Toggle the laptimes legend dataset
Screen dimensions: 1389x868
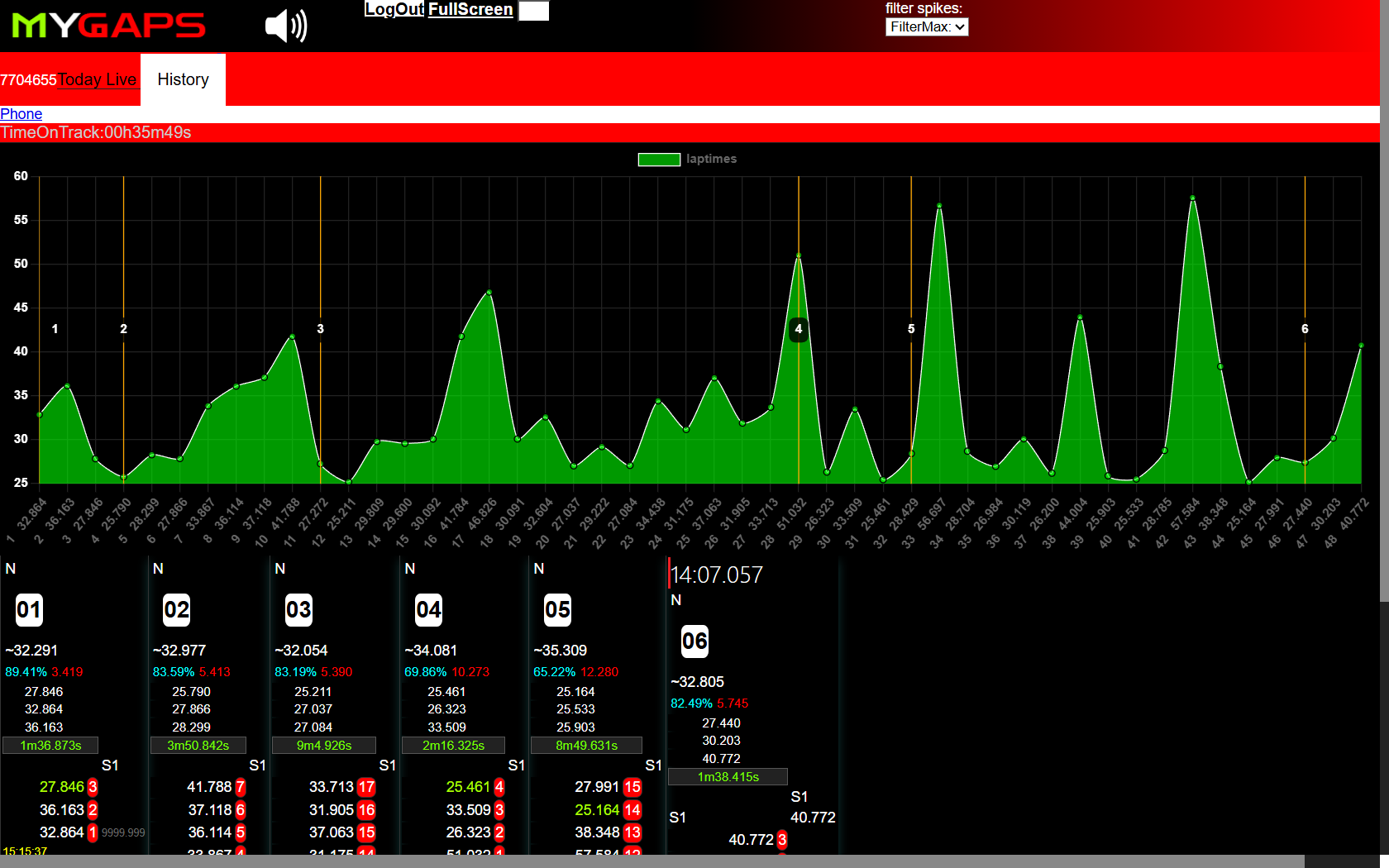point(659,160)
